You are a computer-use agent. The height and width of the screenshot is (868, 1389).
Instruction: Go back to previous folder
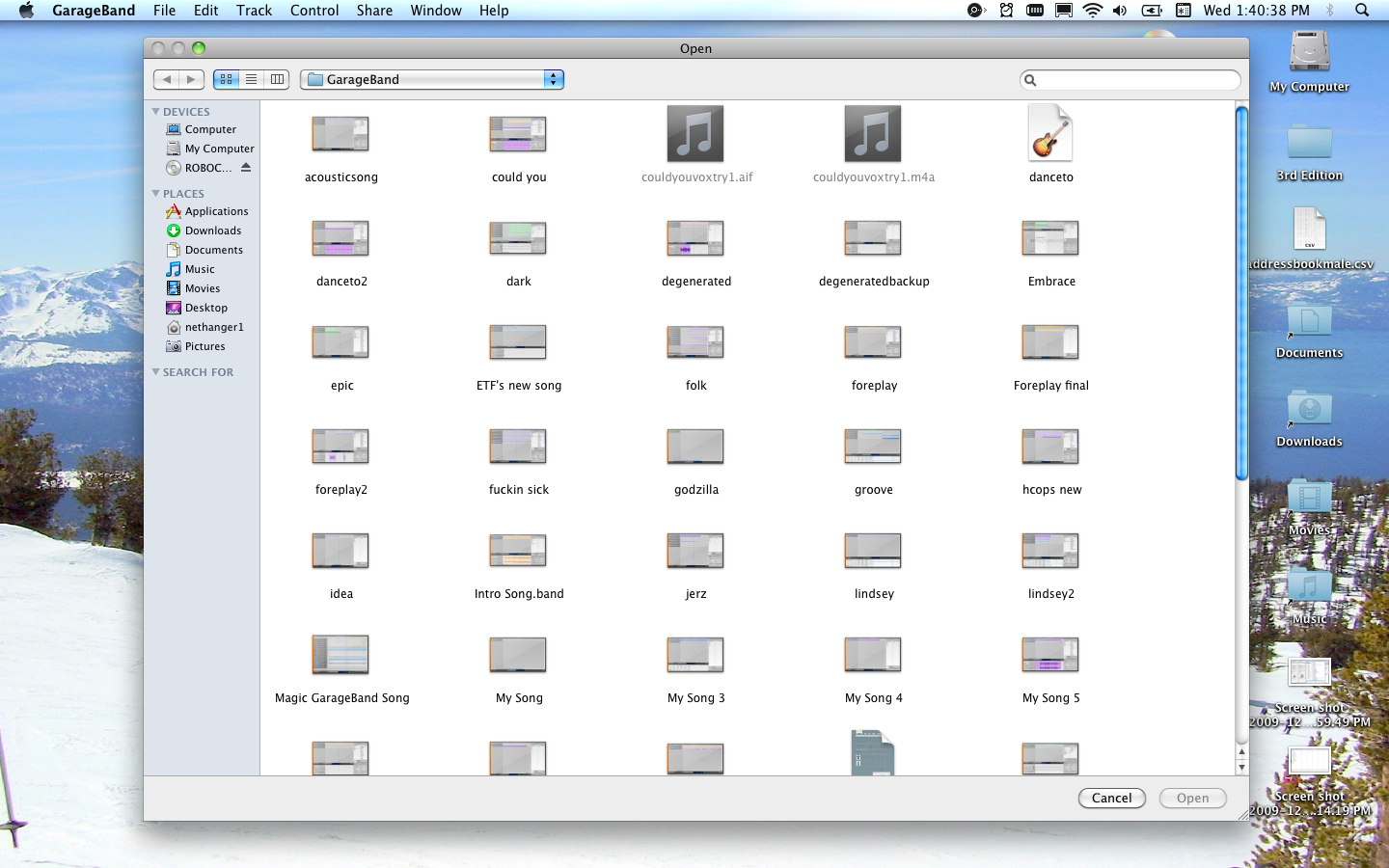pyautogui.click(x=166, y=79)
